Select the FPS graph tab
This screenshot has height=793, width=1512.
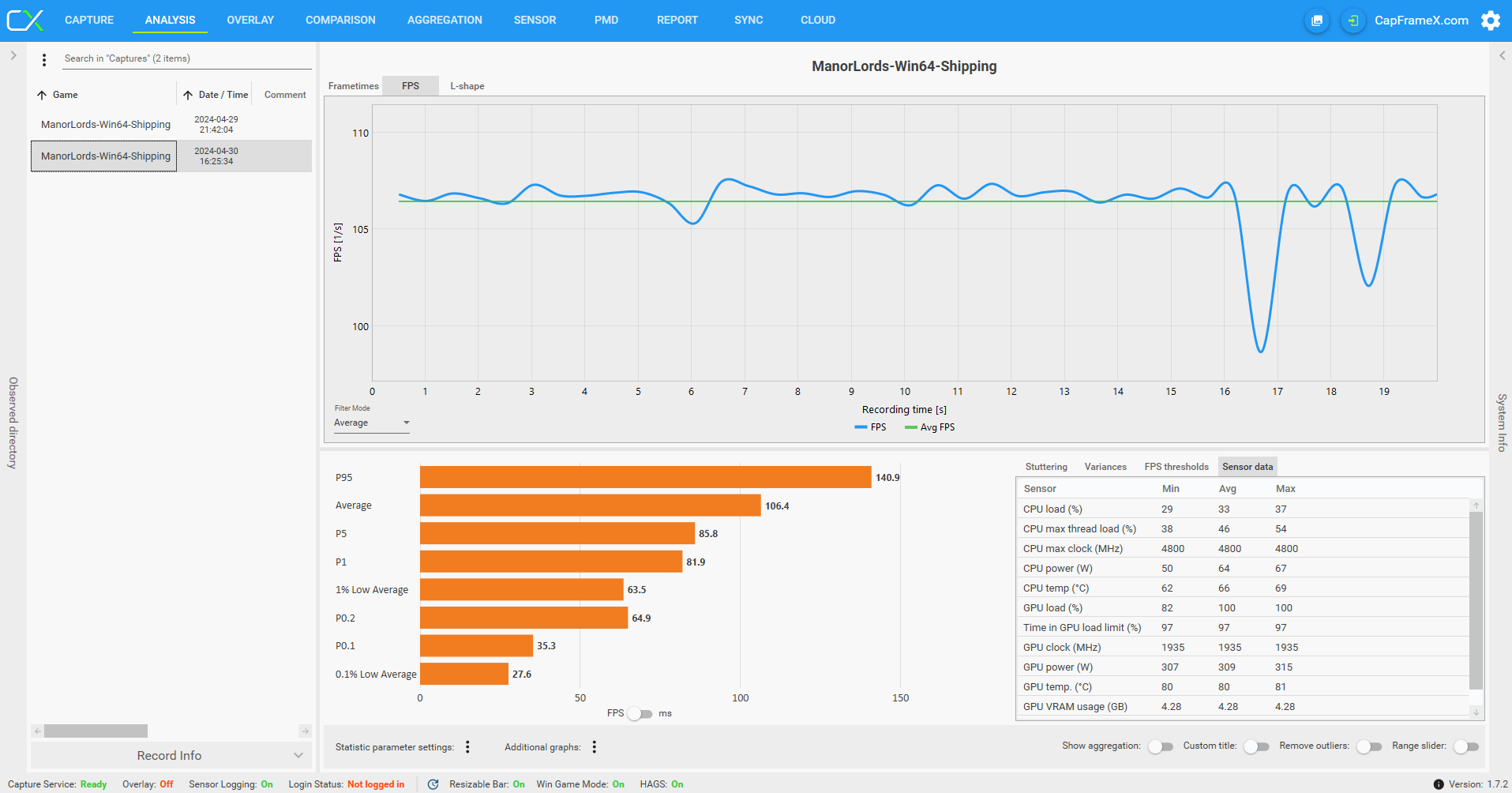(411, 86)
